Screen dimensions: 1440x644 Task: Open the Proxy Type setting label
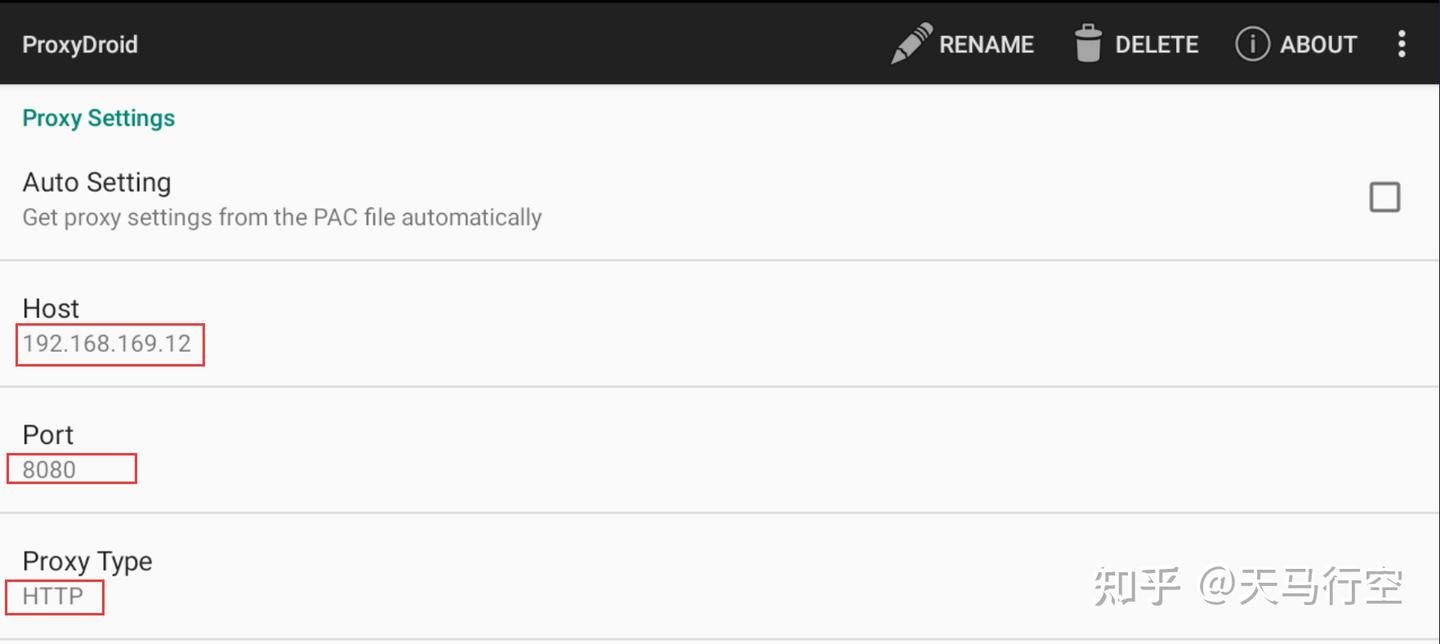[87, 562]
